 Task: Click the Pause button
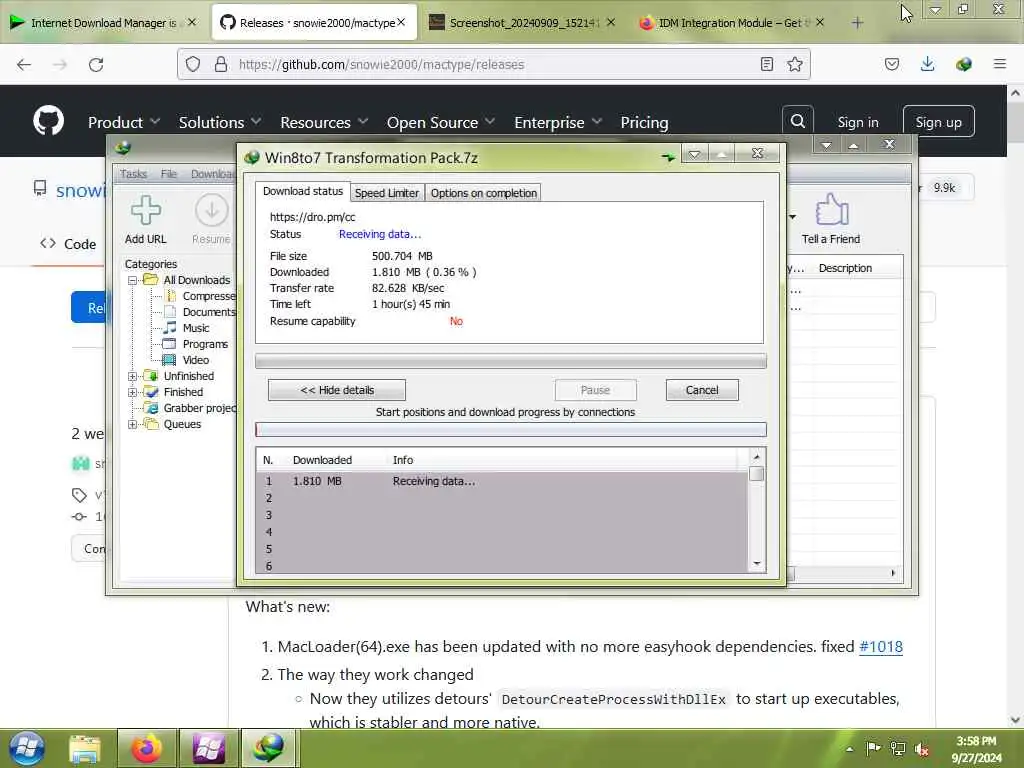(x=595, y=390)
